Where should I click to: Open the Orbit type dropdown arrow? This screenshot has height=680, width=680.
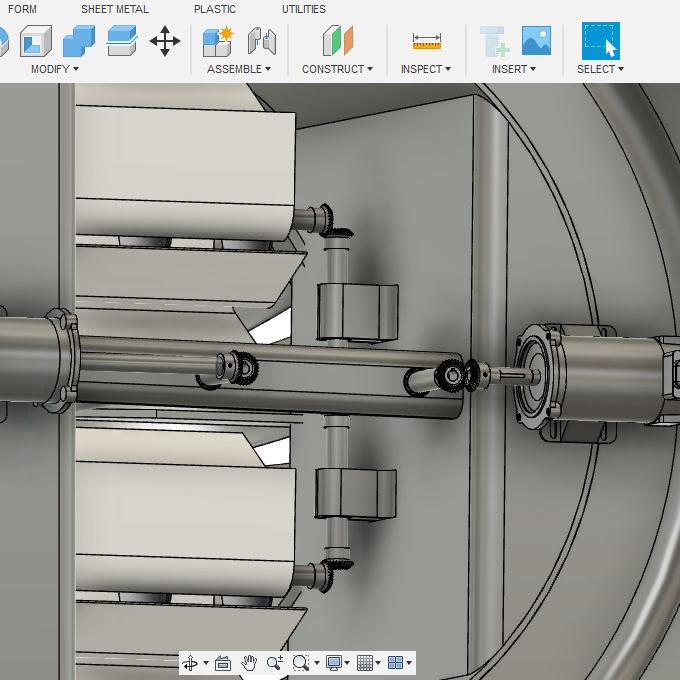[x=206, y=663]
